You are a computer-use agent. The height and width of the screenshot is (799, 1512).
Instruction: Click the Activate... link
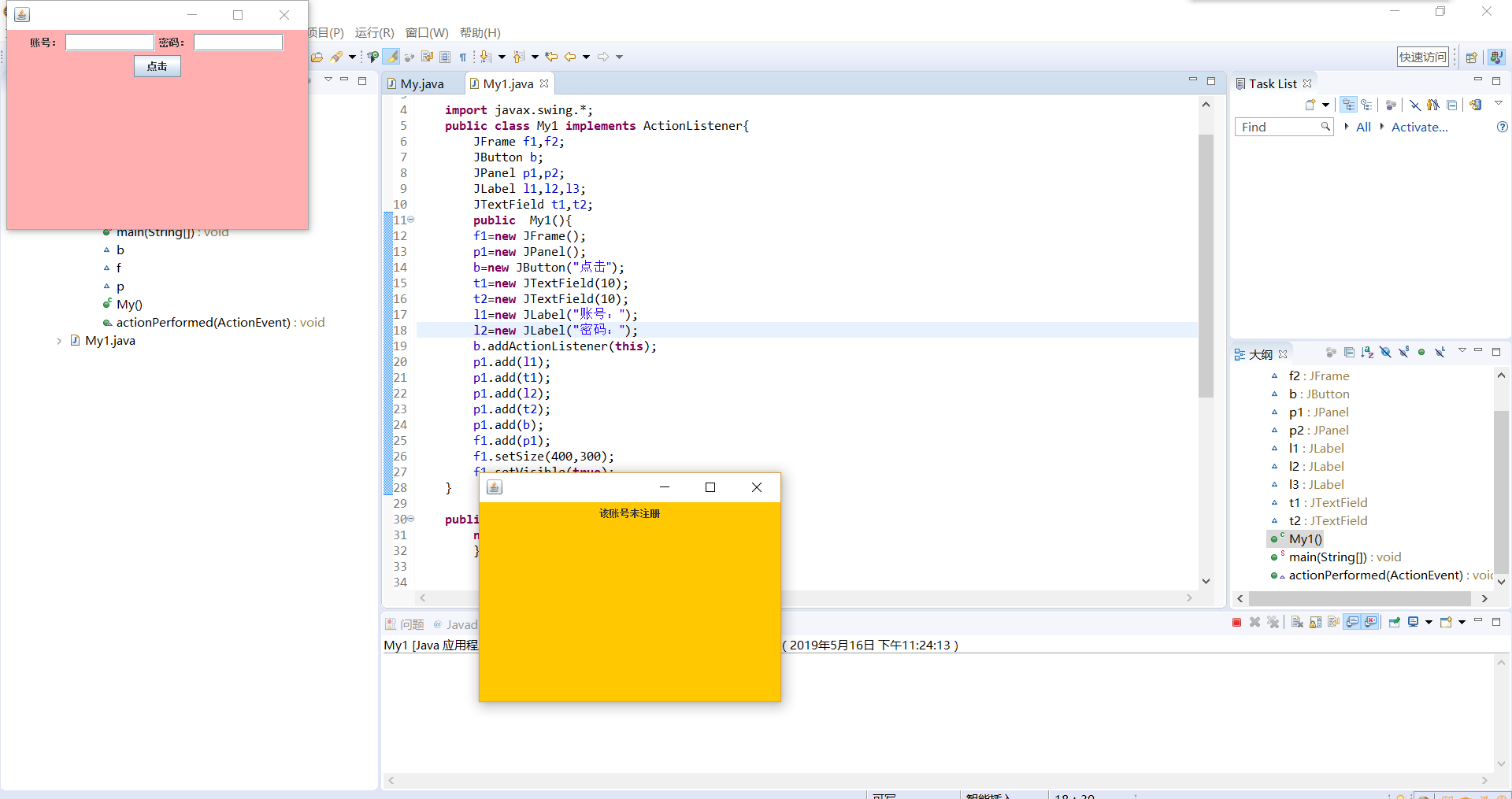pos(1419,128)
